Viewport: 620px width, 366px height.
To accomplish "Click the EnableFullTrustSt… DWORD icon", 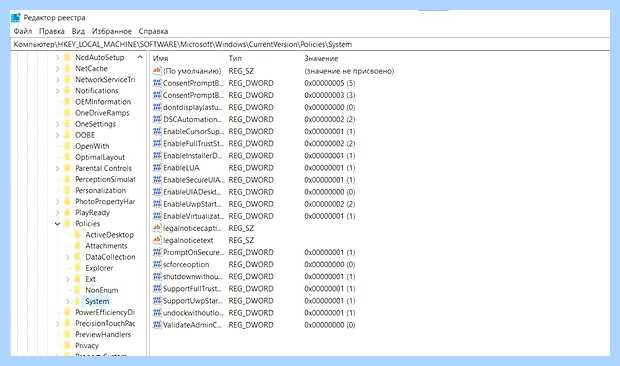I will click(x=157, y=143).
